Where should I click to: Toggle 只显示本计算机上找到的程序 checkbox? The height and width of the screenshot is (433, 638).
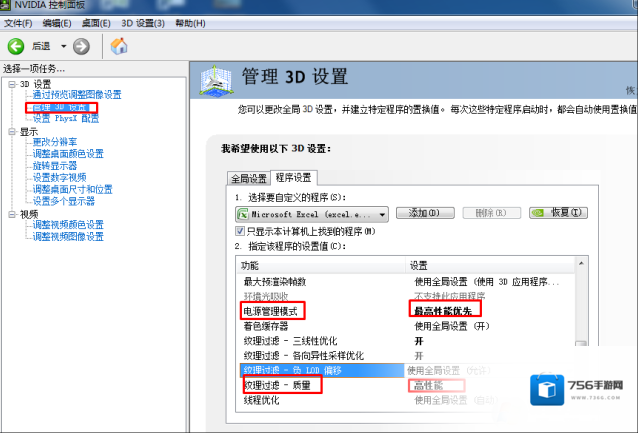240,231
